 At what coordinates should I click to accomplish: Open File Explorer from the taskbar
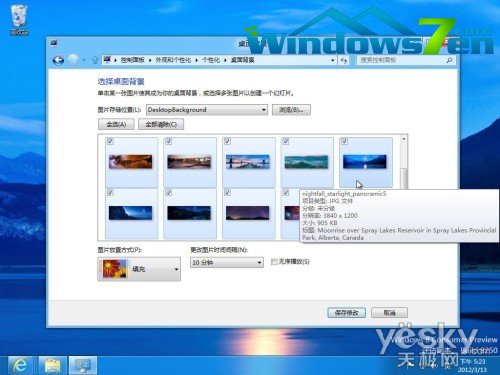pos(51,365)
